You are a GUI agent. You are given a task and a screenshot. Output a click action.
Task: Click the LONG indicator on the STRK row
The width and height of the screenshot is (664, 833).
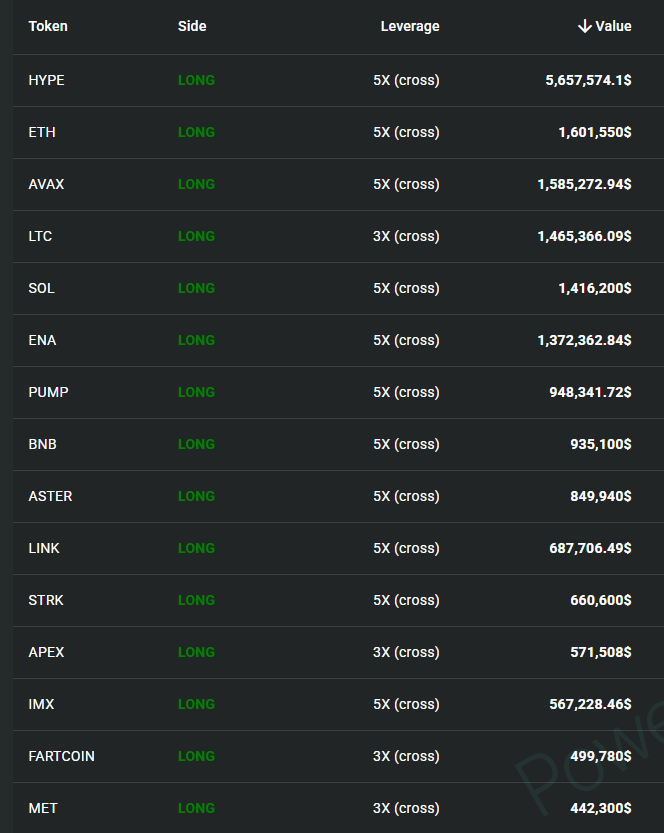196,600
